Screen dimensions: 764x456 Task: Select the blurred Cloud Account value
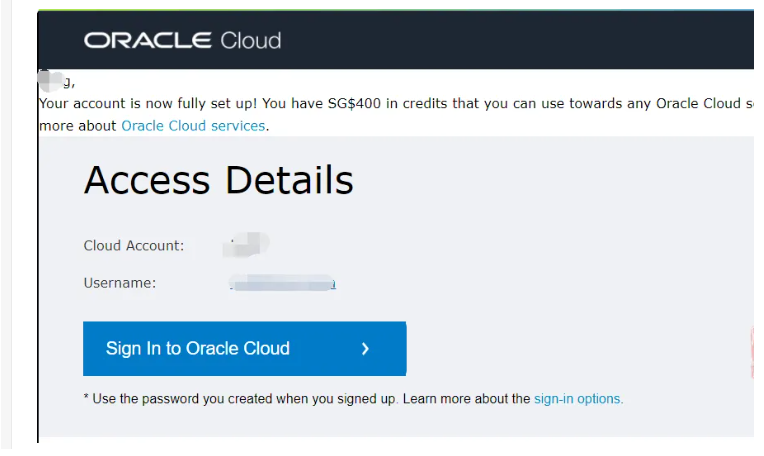[246, 244]
